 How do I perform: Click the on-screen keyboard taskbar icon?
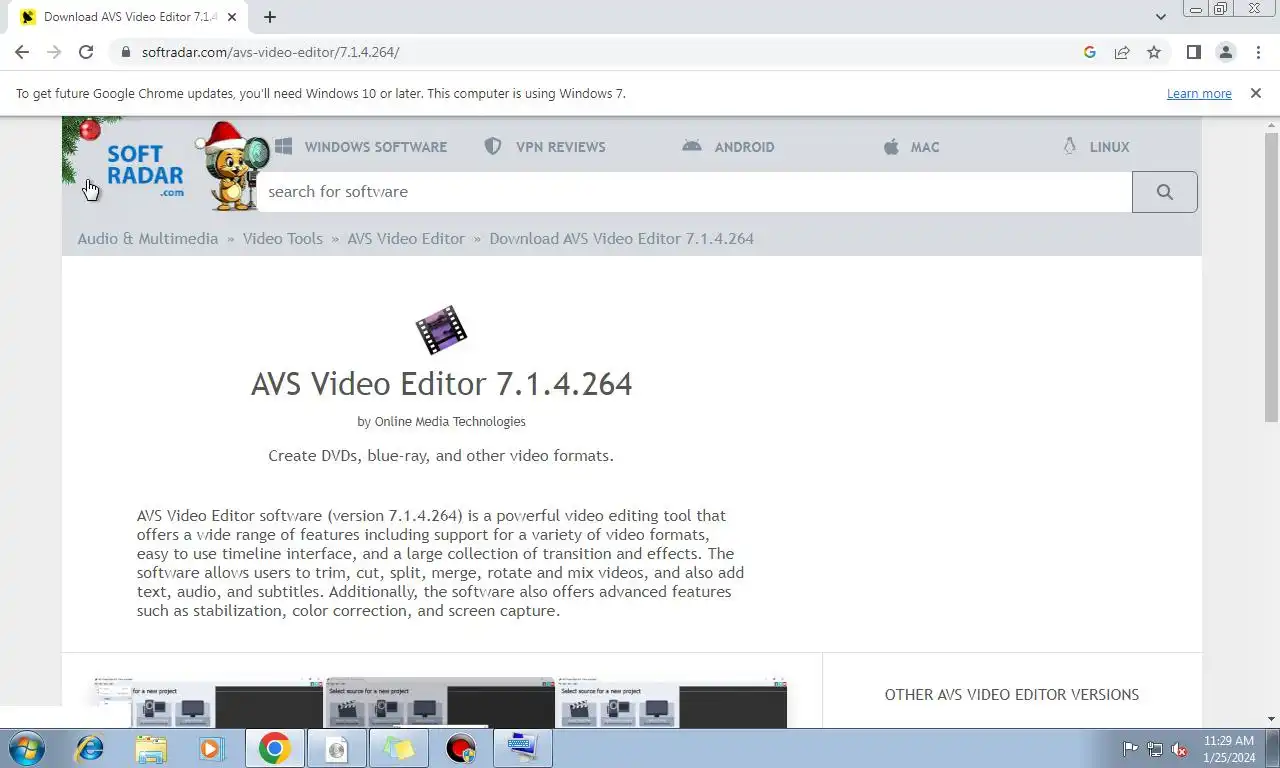[522, 748]
